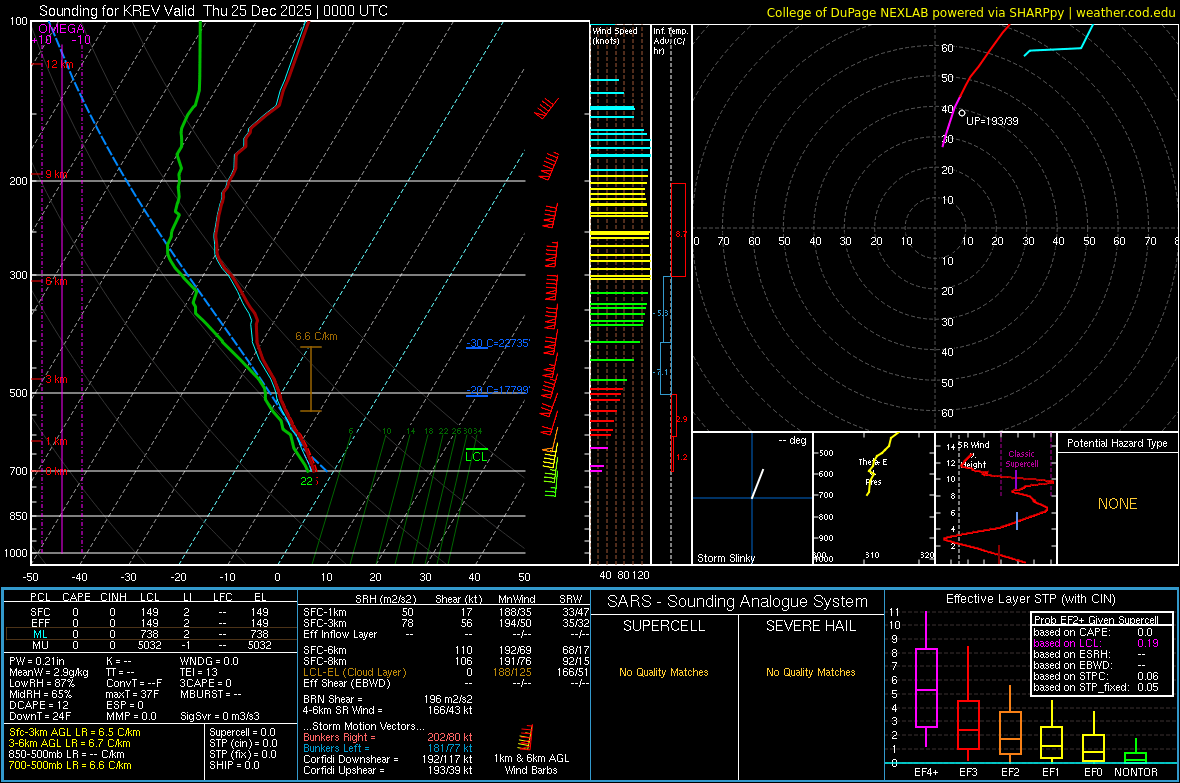This screenshot has height=783, width=1180.
Task: Click the 'Wind Speed (knots)' panel header
Action: 615,36
